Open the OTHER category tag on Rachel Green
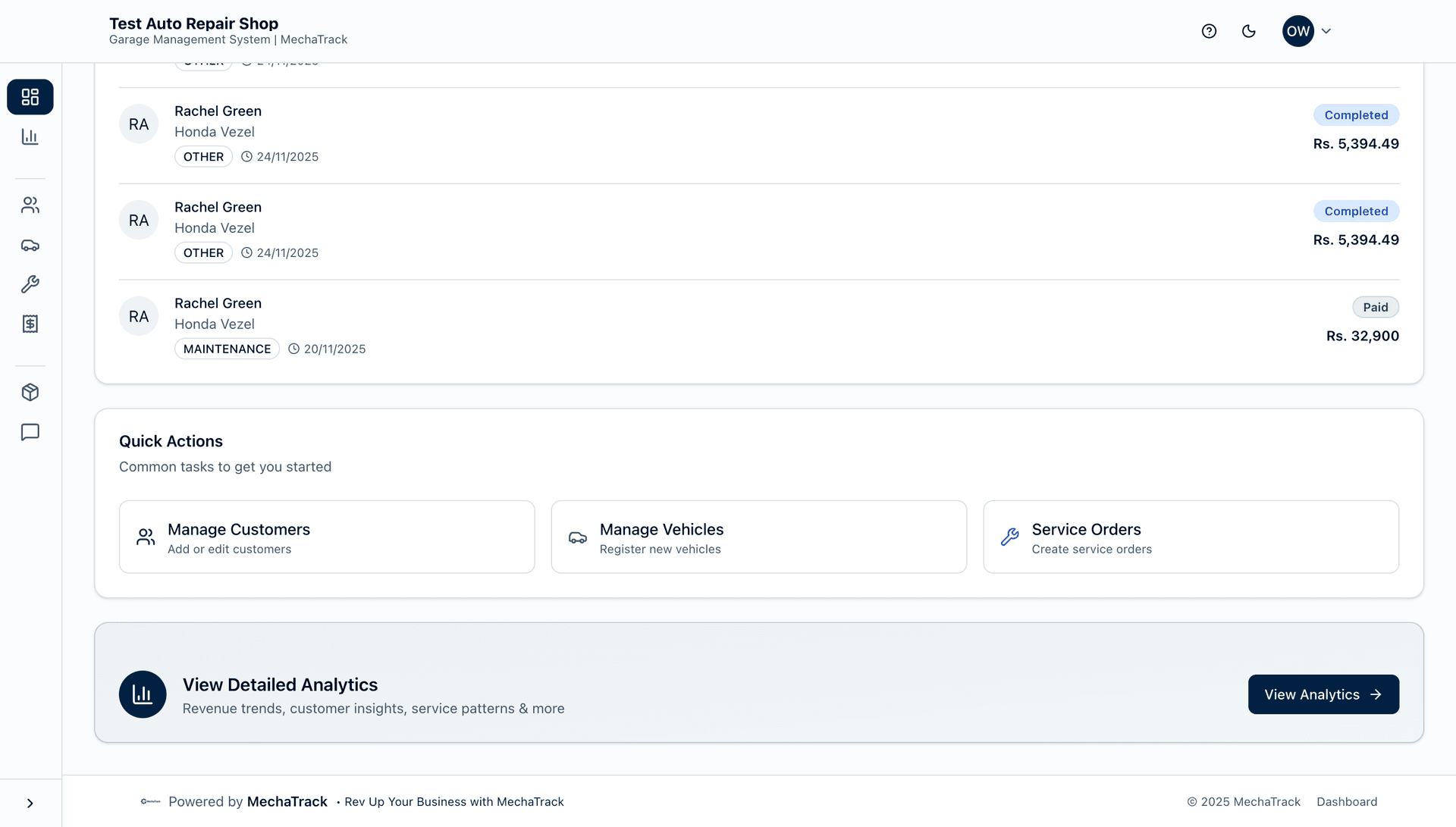 [x=203, y=156]
